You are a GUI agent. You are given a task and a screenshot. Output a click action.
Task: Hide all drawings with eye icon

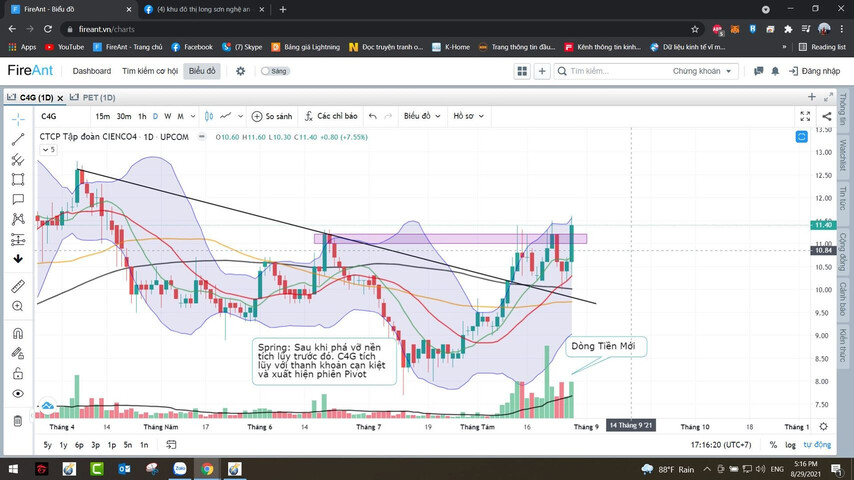coord(18,394)
